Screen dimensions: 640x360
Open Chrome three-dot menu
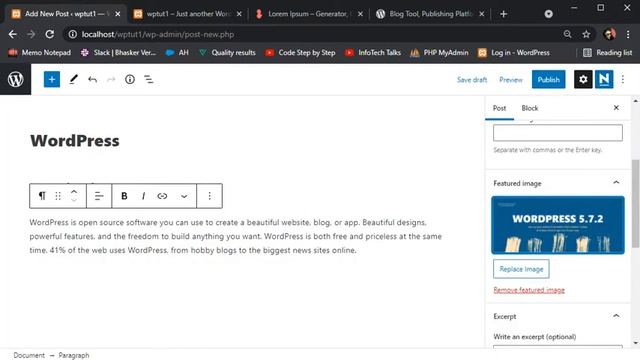[x=628, y=34]
